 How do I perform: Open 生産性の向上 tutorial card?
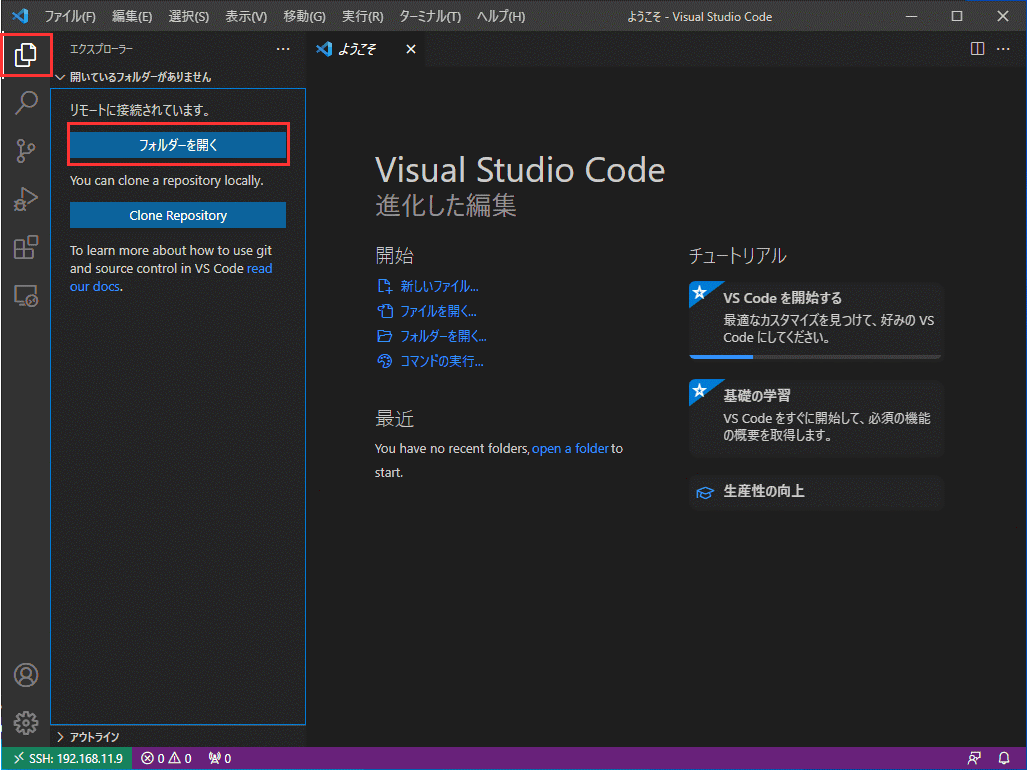(816, 492)
